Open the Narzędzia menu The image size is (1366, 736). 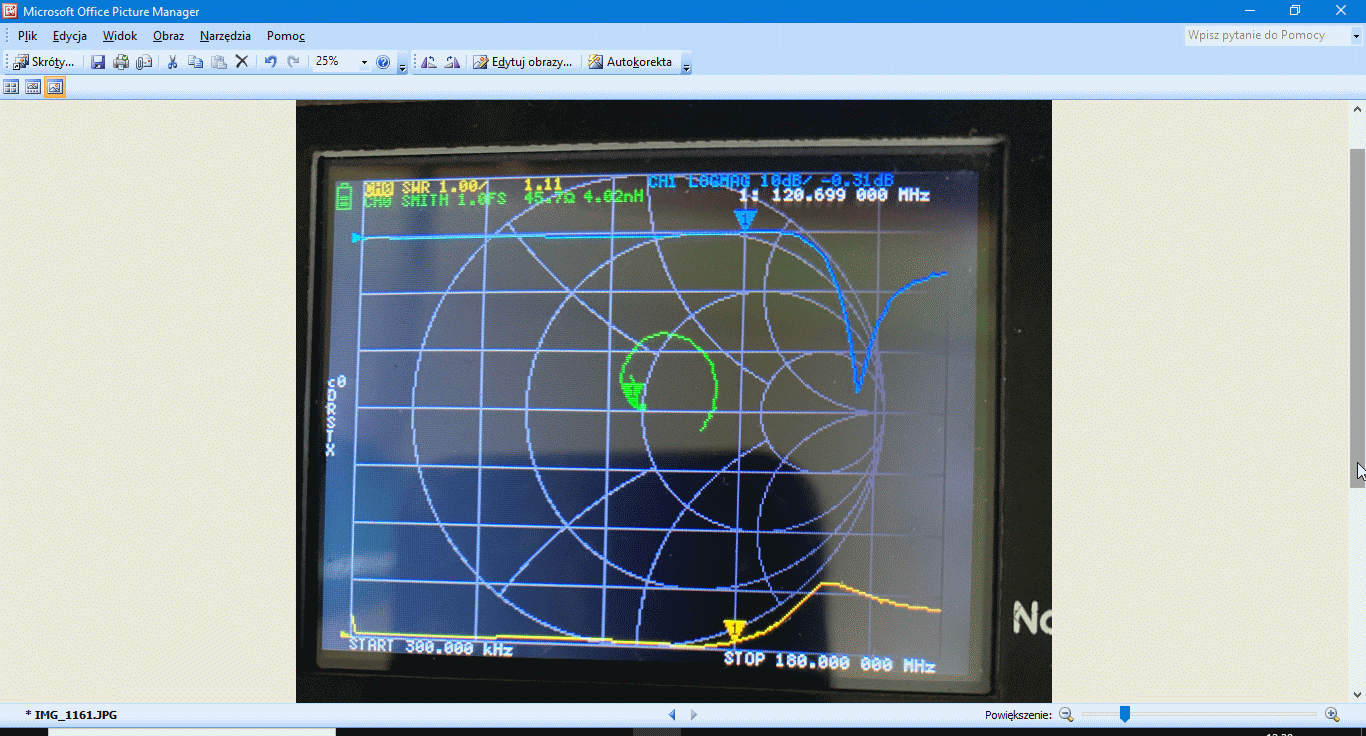click(x=225, y=36)
